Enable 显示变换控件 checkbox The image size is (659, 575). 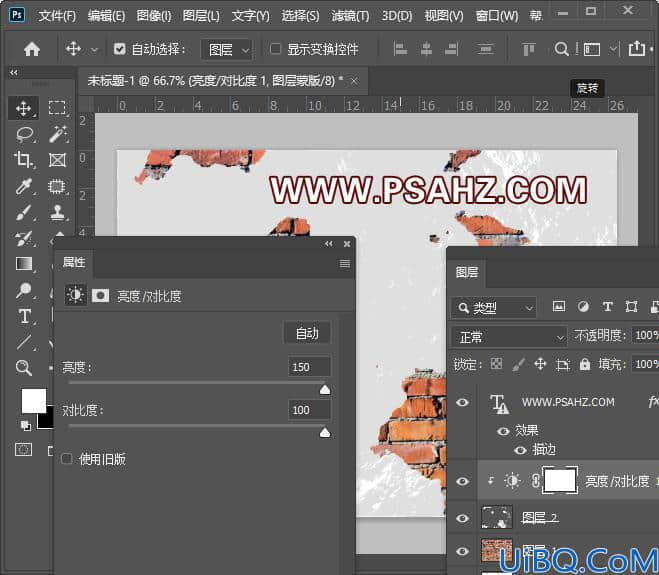[x=275, y=49]
